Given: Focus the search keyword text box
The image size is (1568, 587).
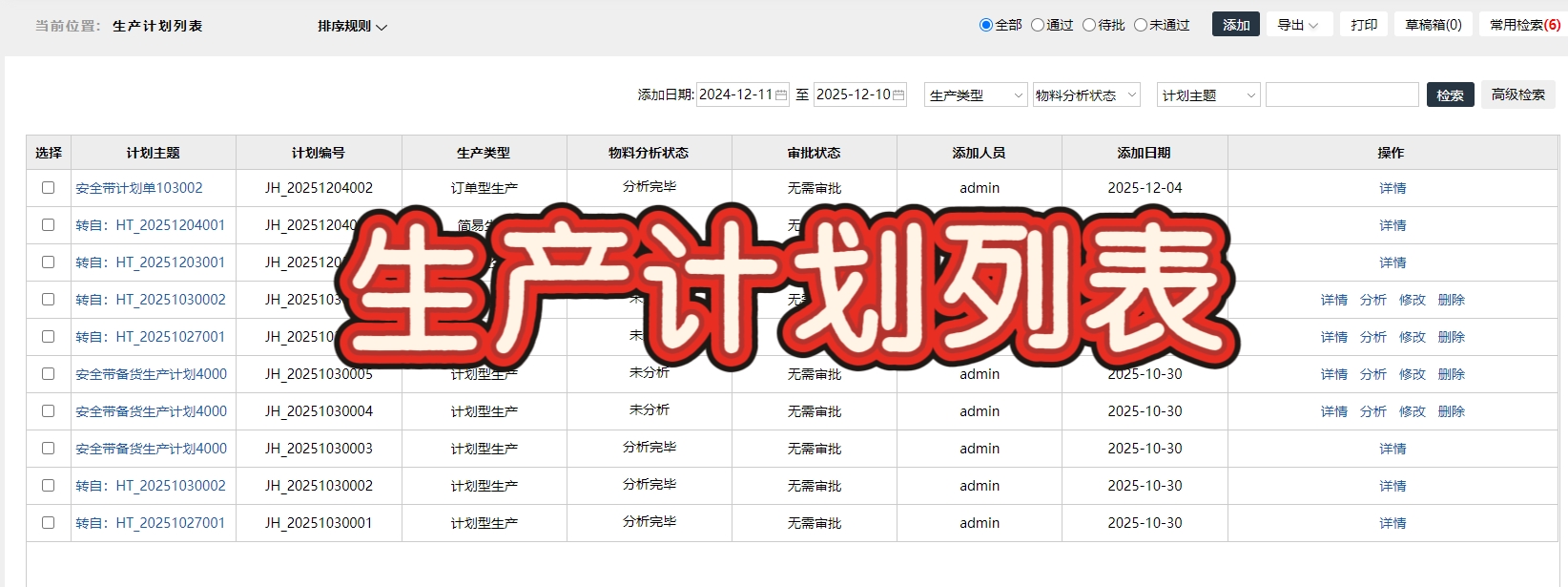Looking at the screenshot, I should click(1342, 94).
